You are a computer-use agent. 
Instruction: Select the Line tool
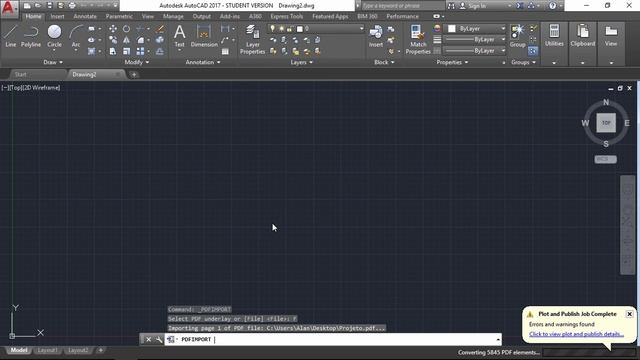pyautogui.click(x=11, y=36)
